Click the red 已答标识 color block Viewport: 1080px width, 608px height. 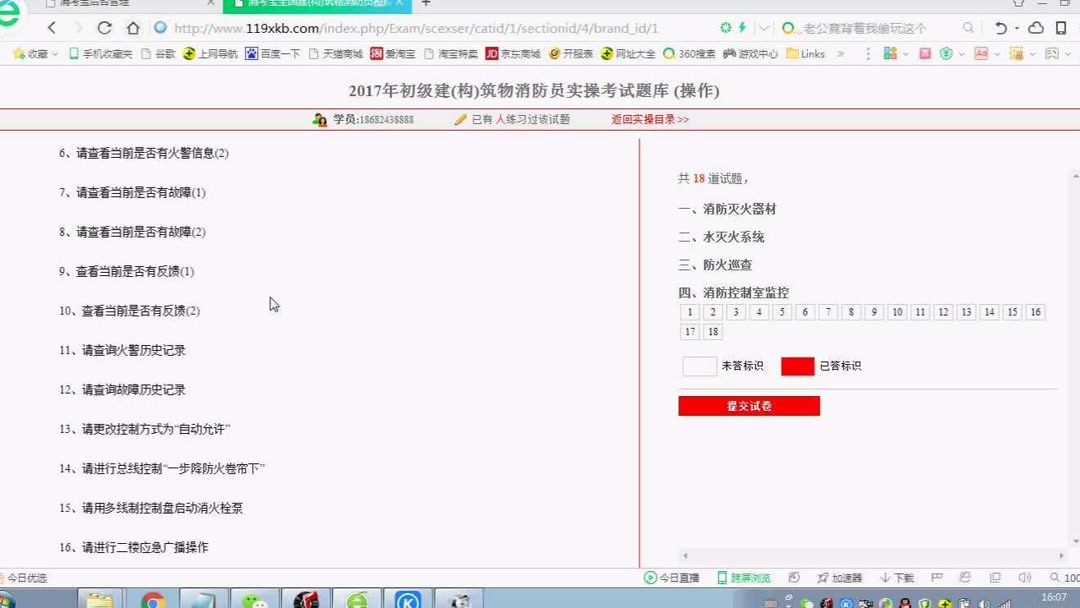[x=796, y=366]
